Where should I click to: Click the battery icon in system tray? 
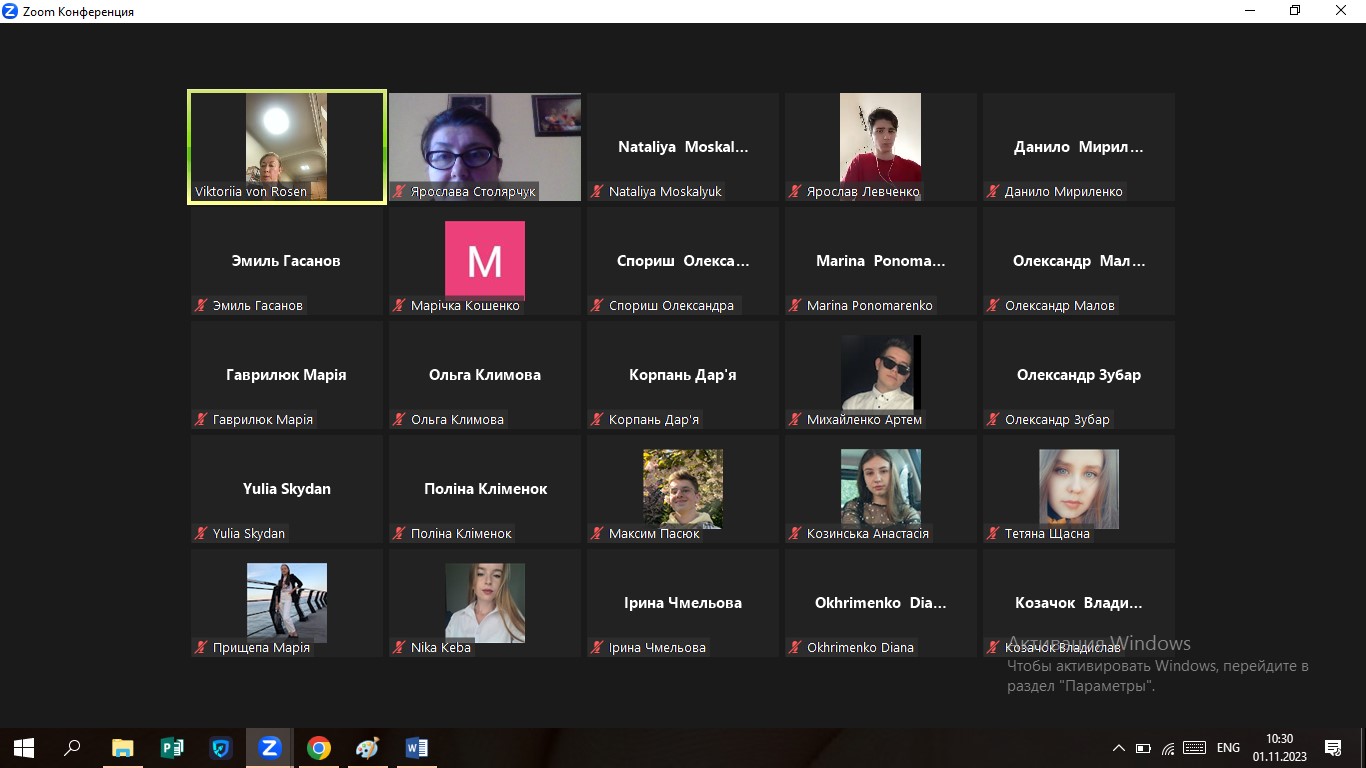coord(1143,748)
